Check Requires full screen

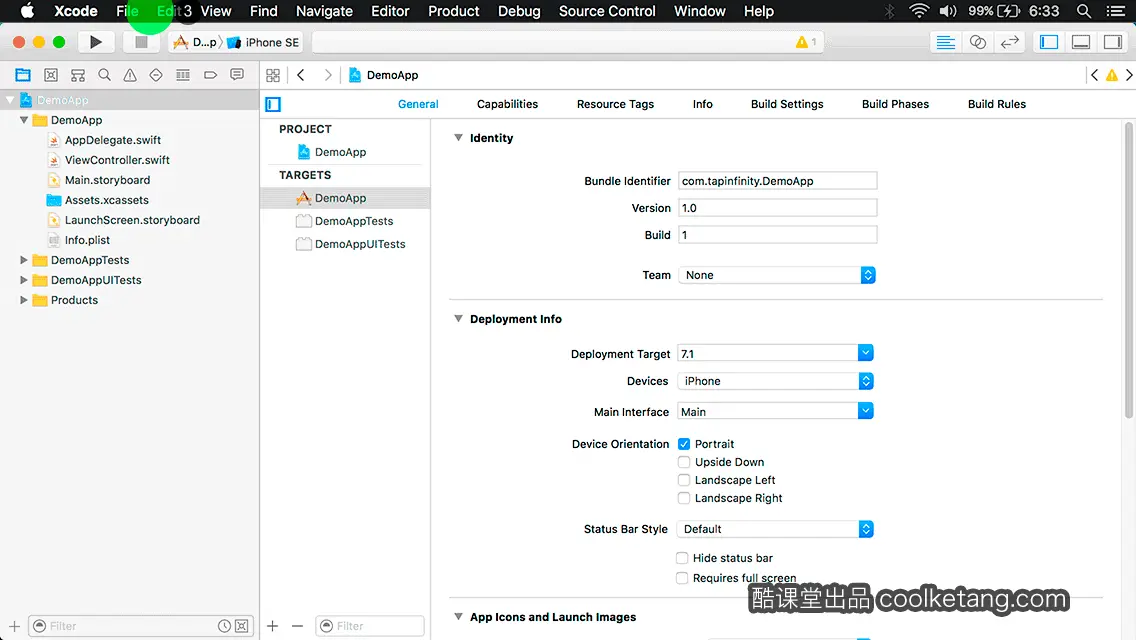[682, 578]
